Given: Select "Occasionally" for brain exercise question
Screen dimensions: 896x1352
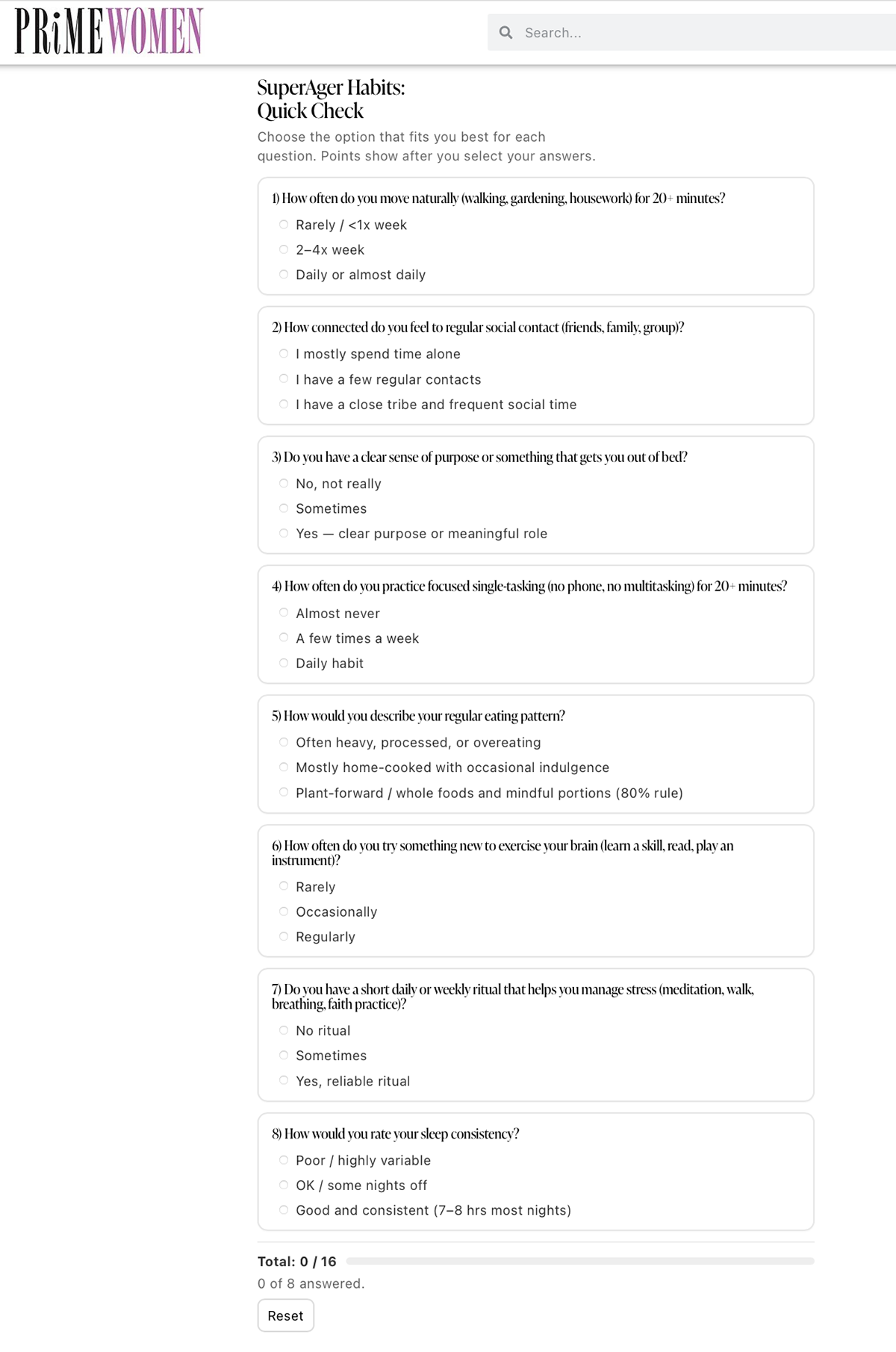Looking at the screenshot, I should (x=284, y=912).
